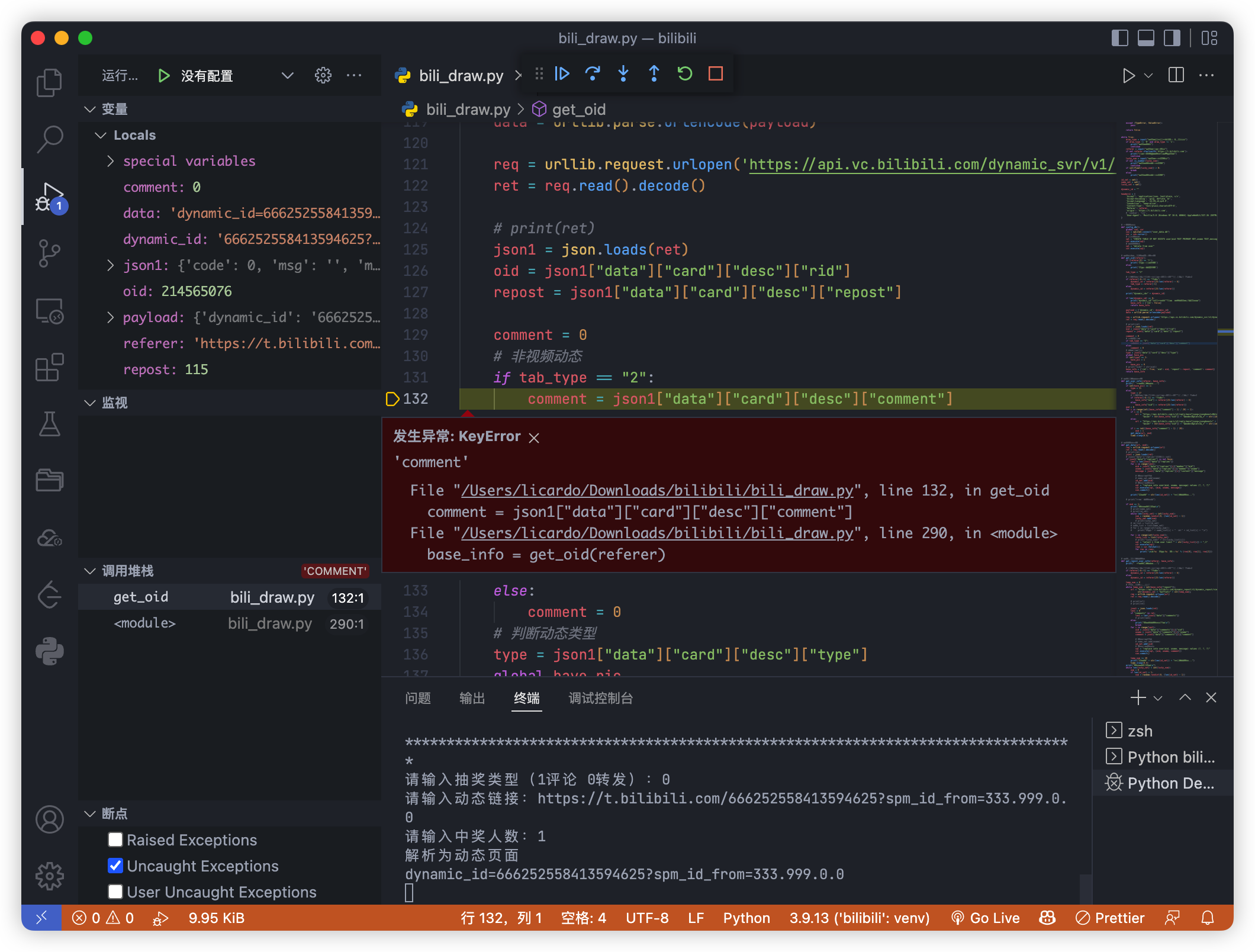
Task: Switch to the 调试控制台 debug console tab
Action: tap(601, 698)
